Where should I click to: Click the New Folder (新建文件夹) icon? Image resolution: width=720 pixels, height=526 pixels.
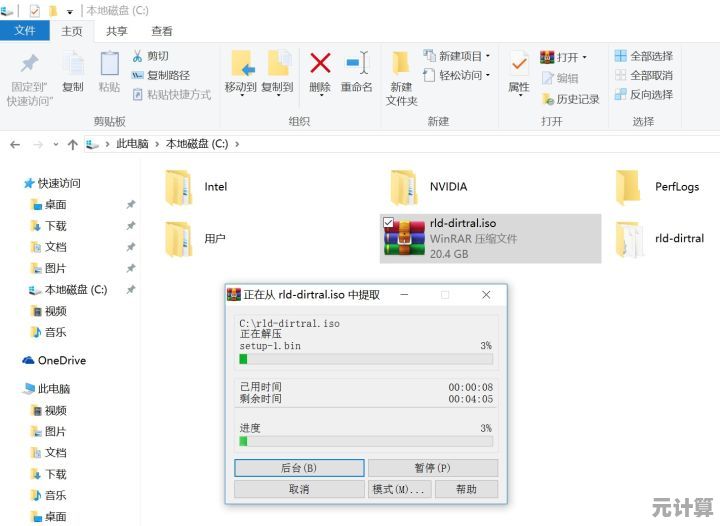401,75
